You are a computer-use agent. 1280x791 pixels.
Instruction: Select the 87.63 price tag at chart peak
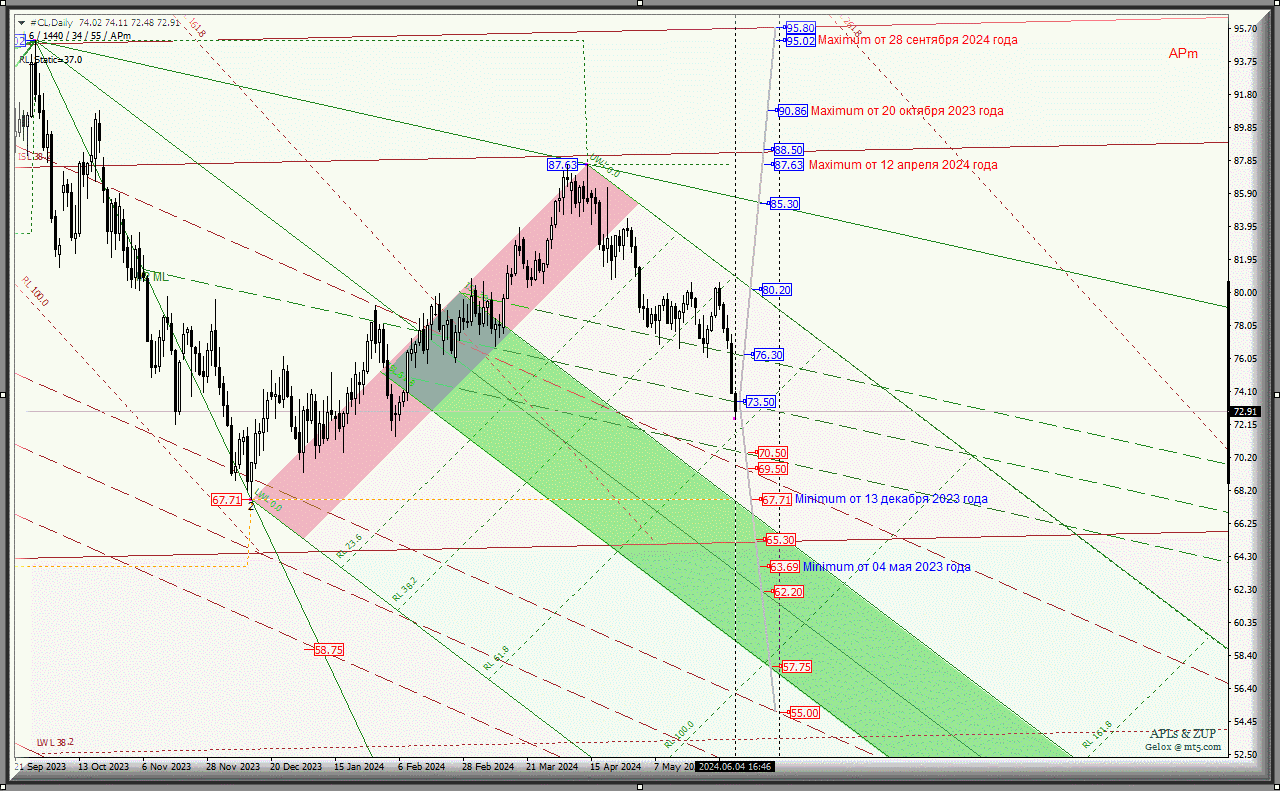pos(562,164)
